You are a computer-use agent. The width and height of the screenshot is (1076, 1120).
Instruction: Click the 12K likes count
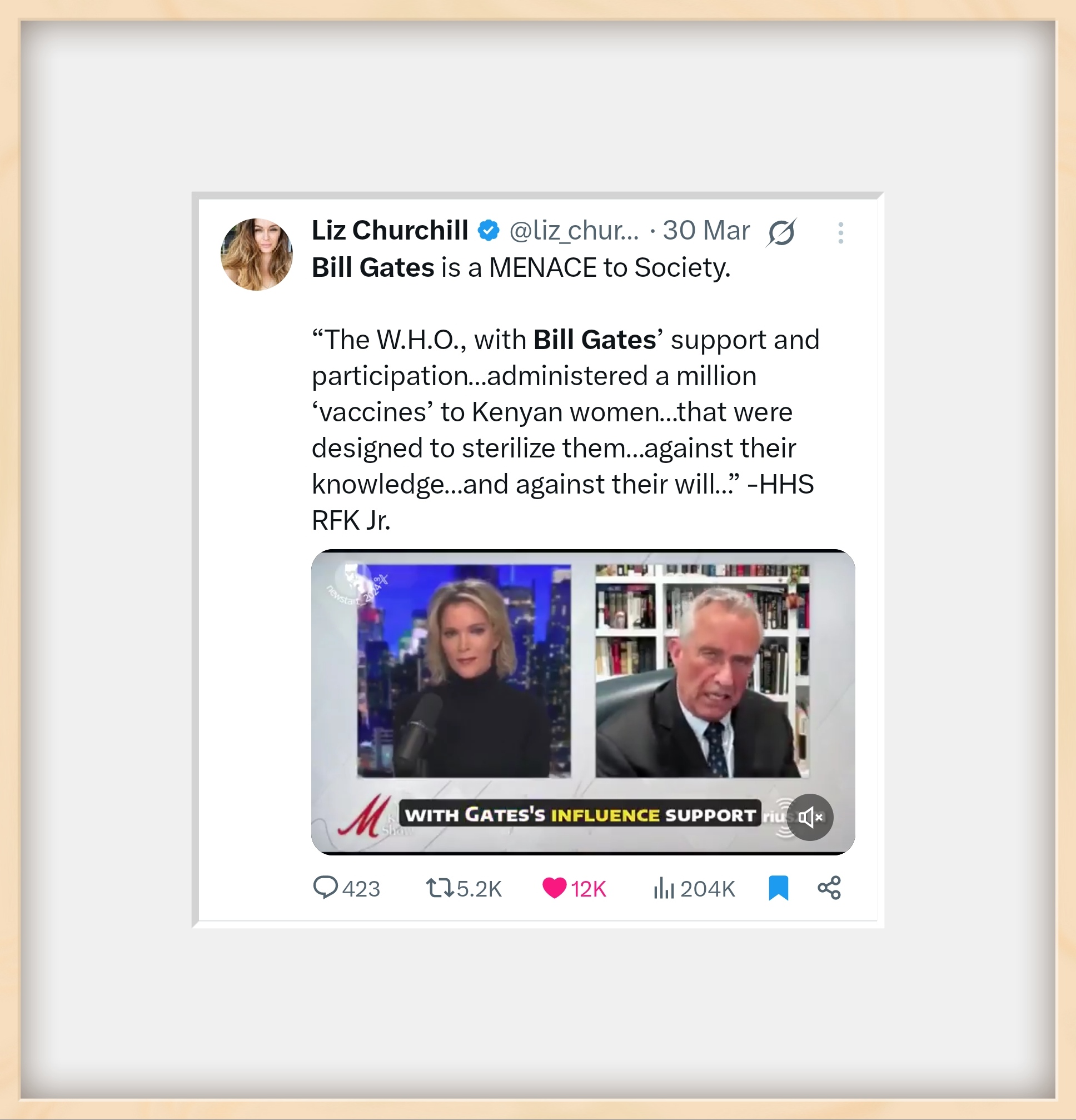(589, 889)
